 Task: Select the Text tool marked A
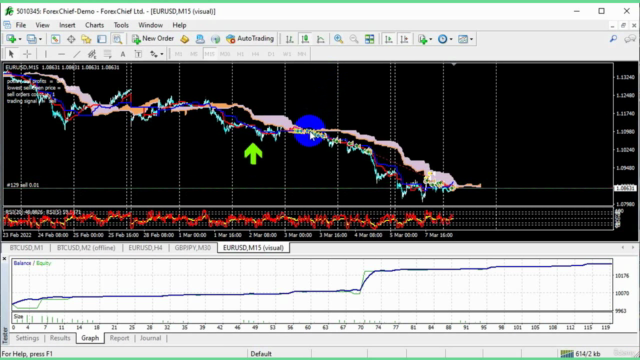(x=122, y=54)
